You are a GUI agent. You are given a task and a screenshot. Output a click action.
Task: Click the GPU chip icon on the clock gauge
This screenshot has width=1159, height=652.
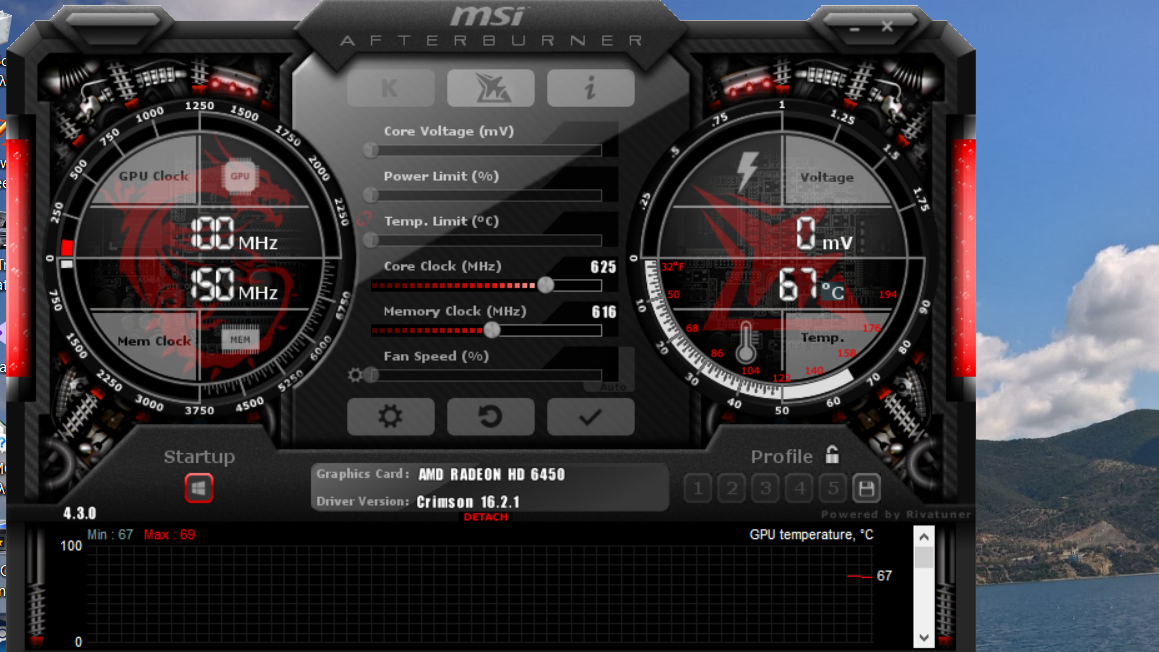[x=239, y=176]
